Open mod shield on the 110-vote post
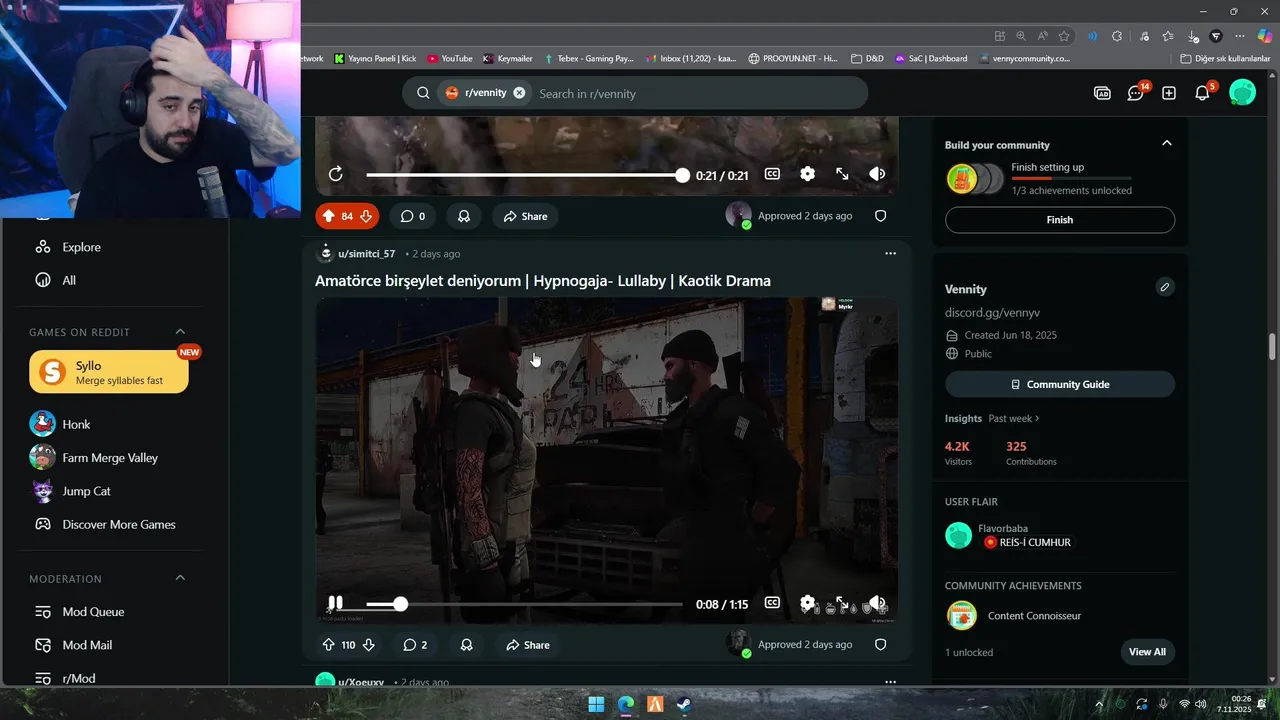This screenshot has height=720, width=1280. (881, 645)
